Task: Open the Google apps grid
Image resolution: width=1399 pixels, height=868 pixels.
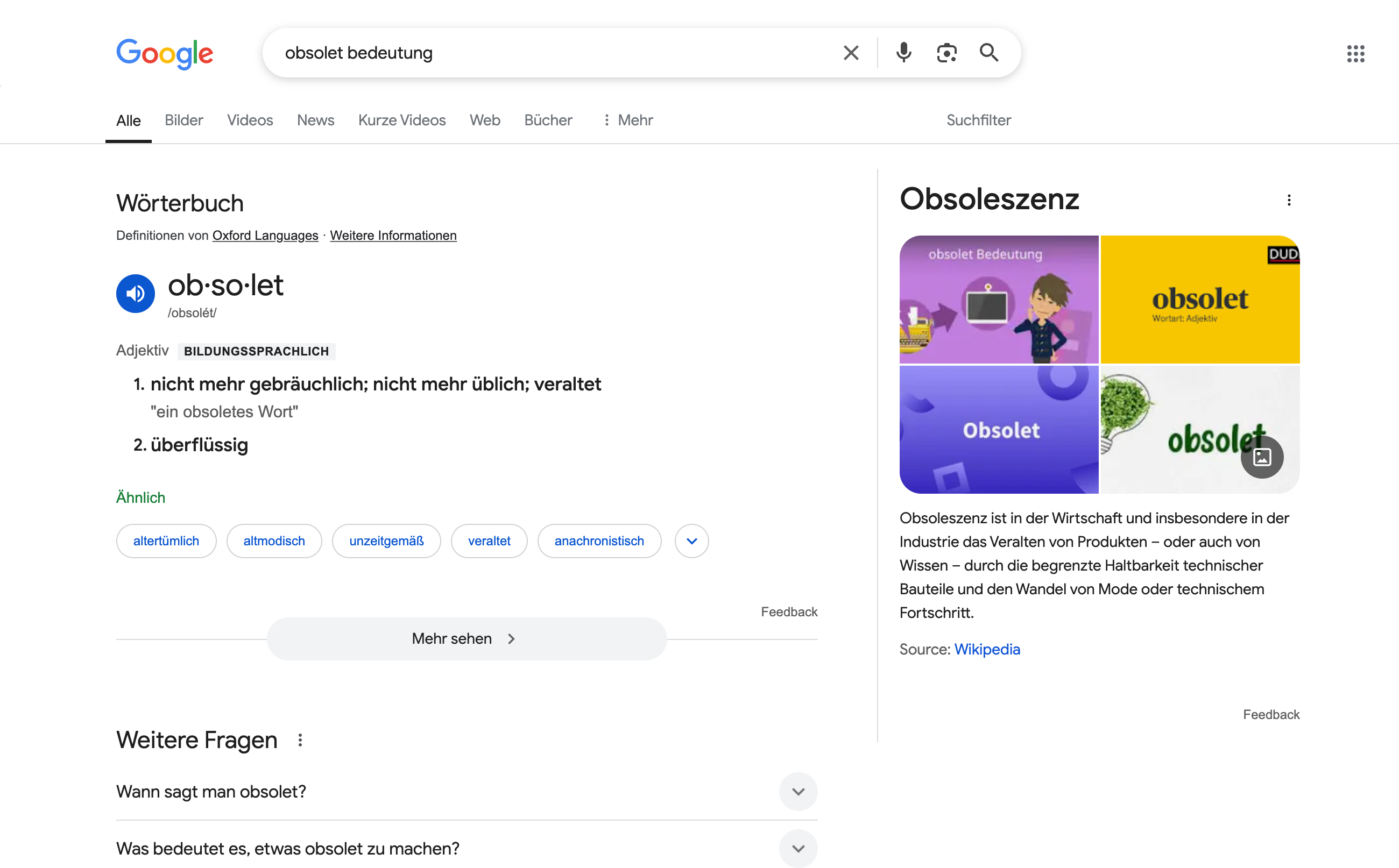Action: click(x=1355, y=54)
